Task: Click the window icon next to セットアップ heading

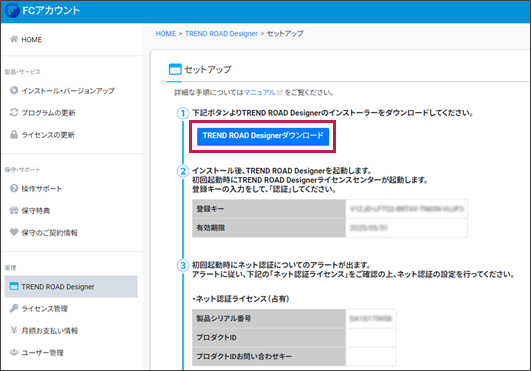Action: coord(175,69)
